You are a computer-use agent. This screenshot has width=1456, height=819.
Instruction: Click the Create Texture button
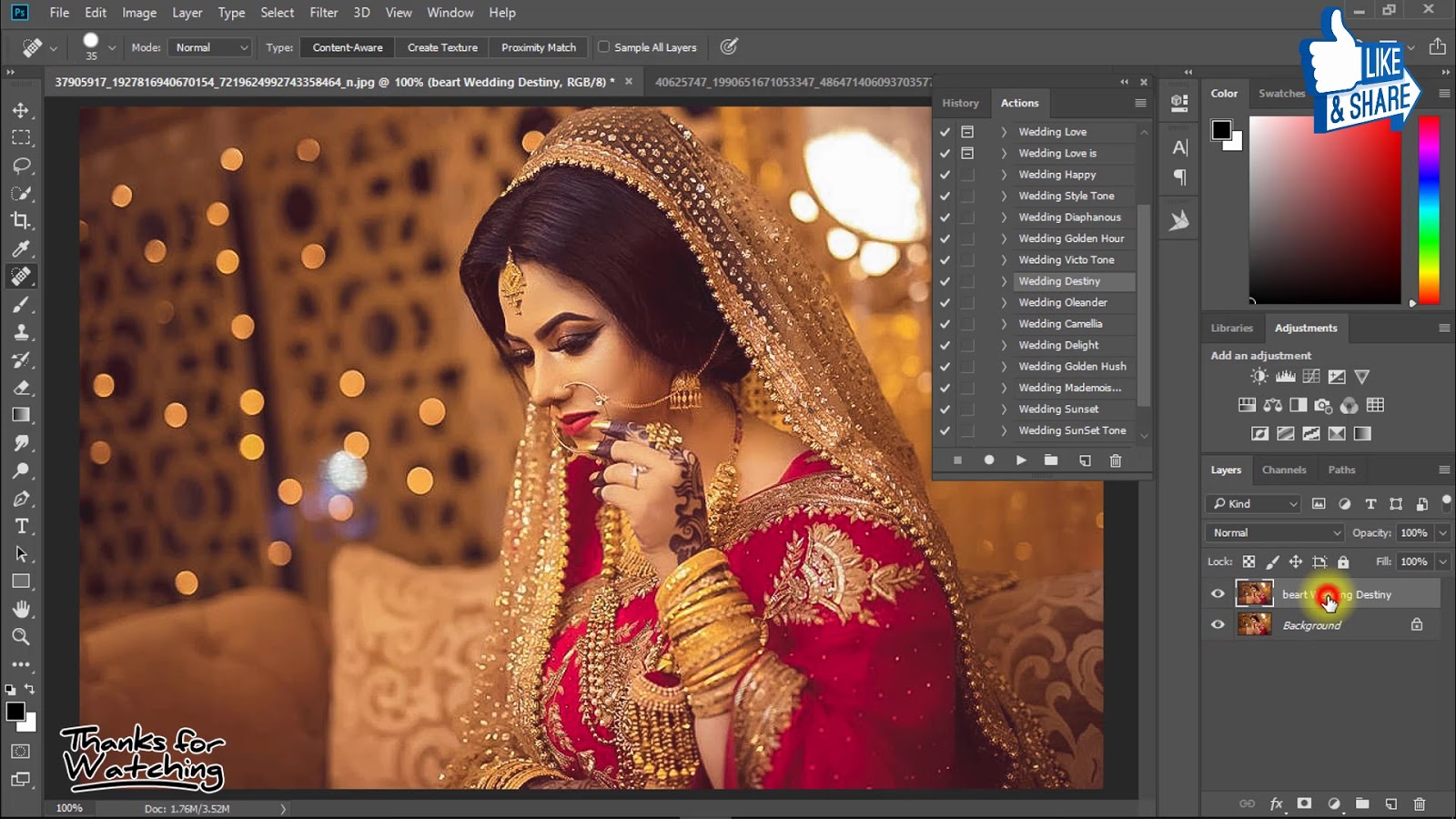[x=442, y=47]
